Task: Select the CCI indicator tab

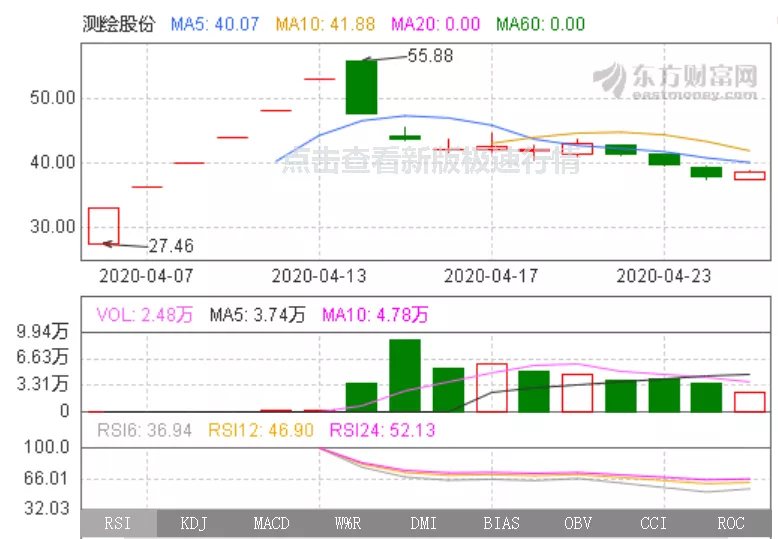Action: 654,524
